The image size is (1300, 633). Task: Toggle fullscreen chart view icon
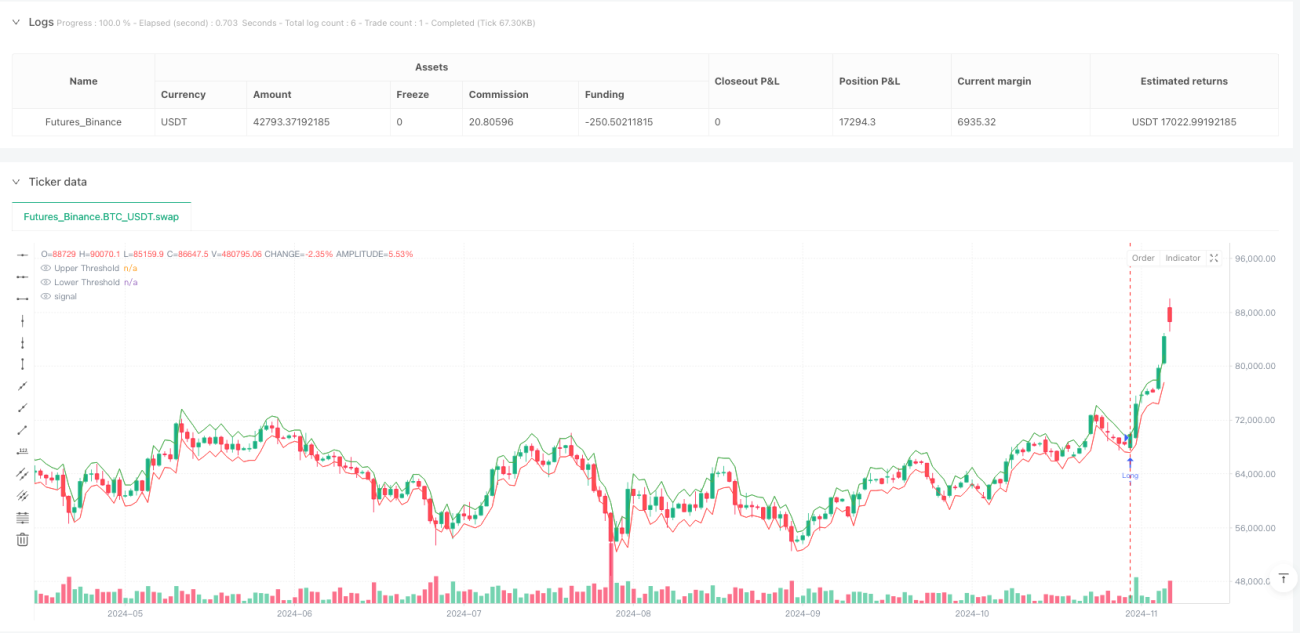1214,258
